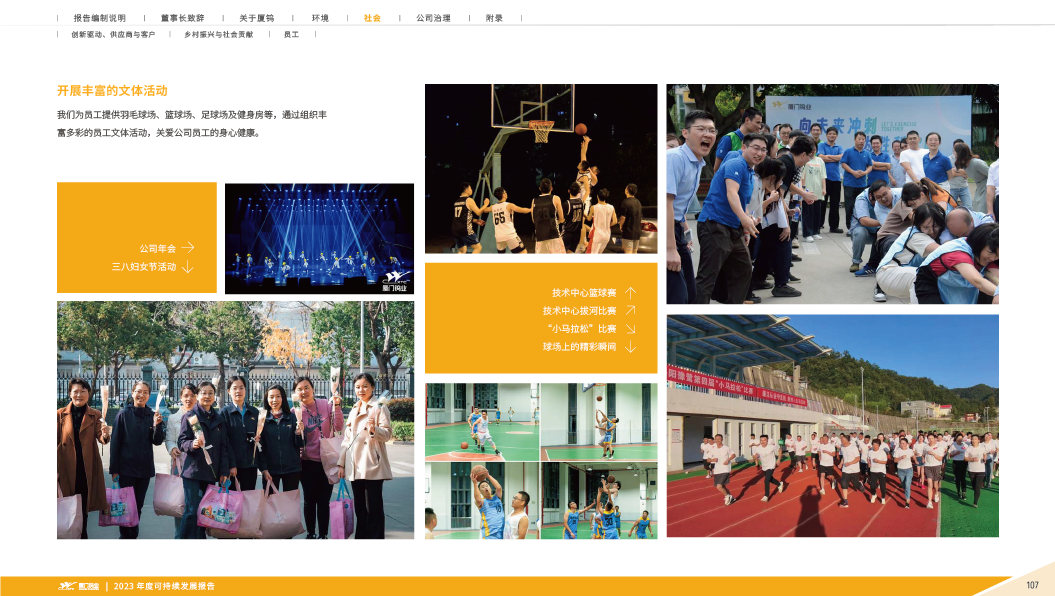Click the diagonal down-right arrow beside "小马拉松"比赛
1055x596 pixels.
630,328
